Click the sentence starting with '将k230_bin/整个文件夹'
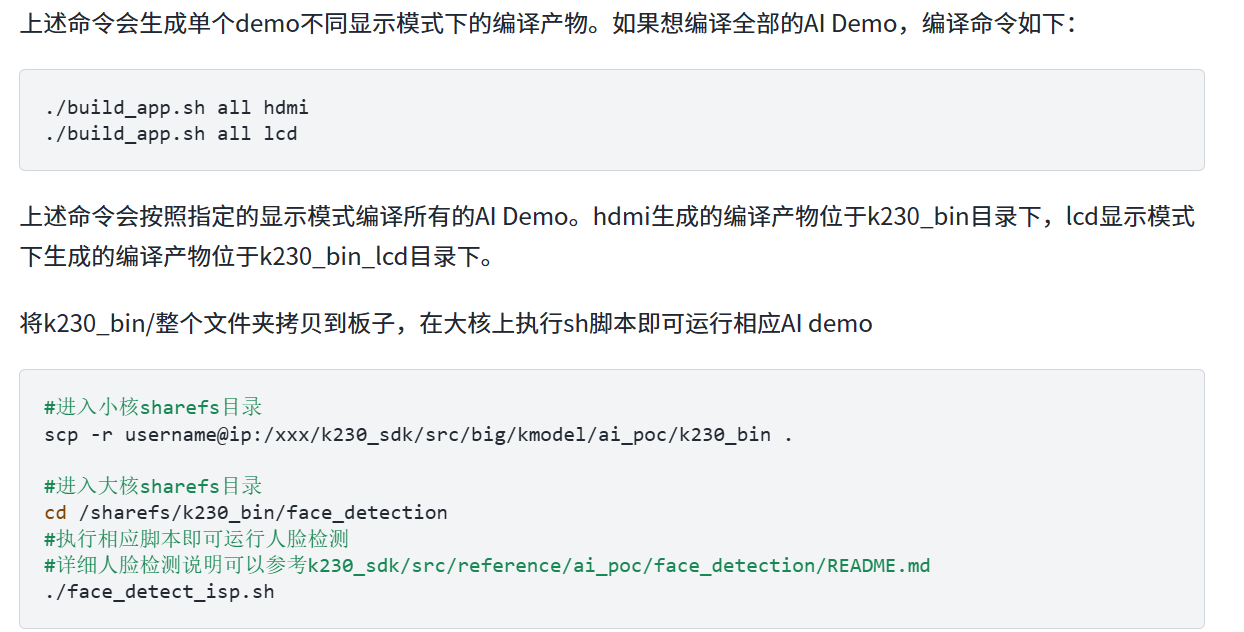 point(445,324)
